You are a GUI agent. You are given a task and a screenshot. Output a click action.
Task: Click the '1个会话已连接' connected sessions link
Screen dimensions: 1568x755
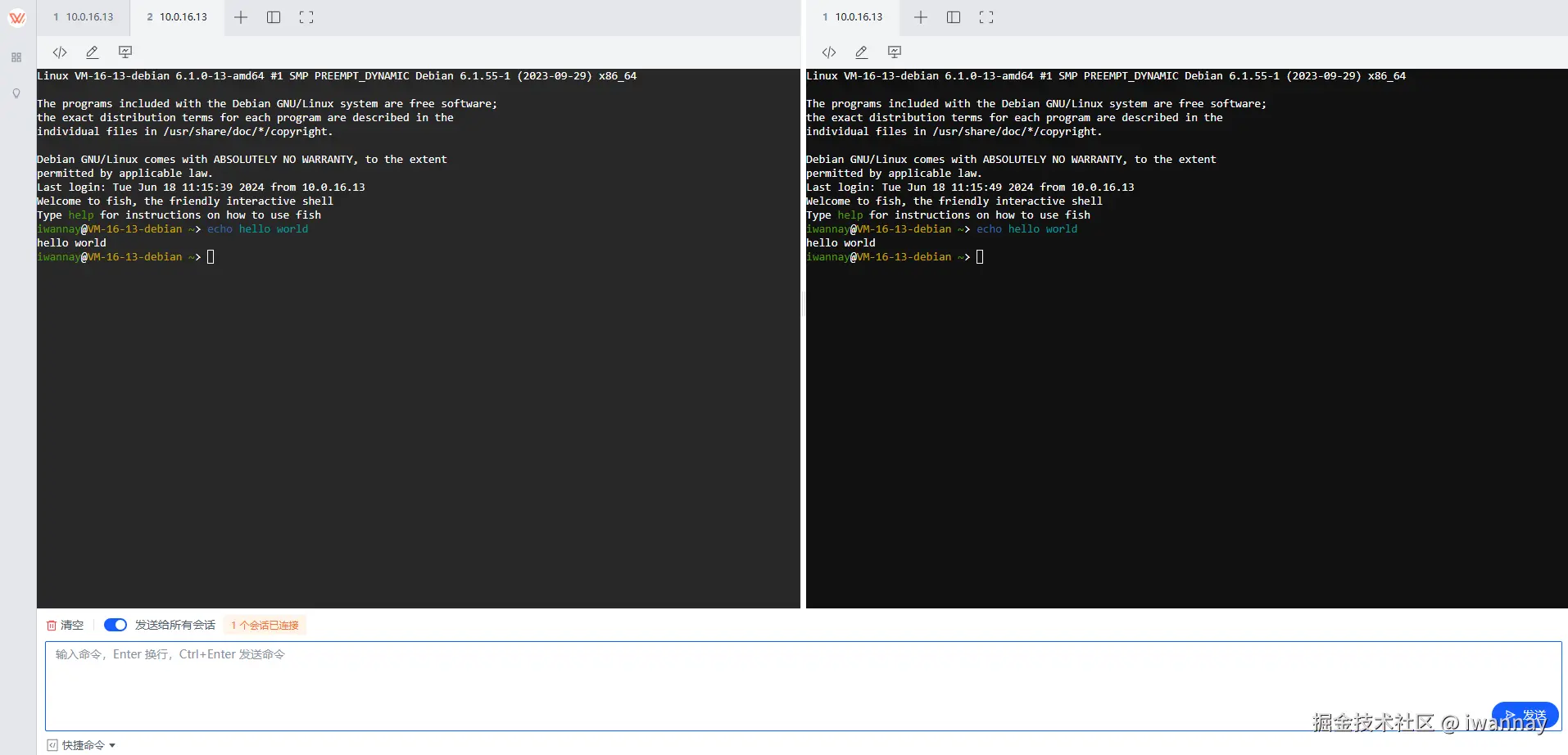tap(263, 624)
